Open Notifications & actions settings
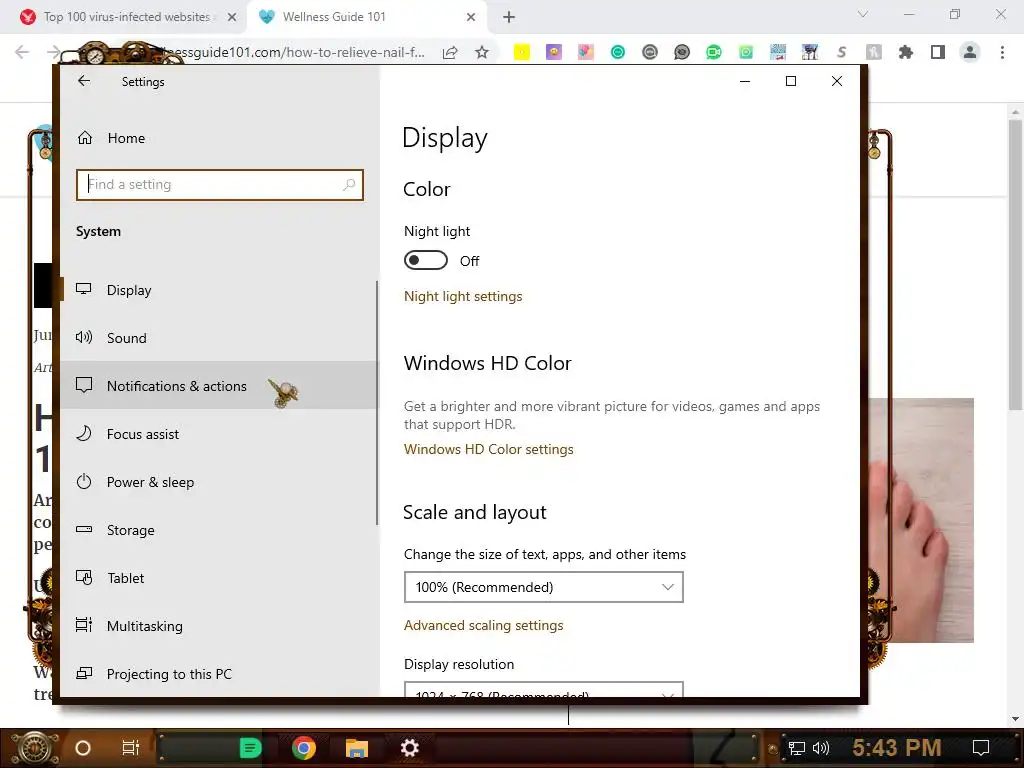 coord(219,385)
